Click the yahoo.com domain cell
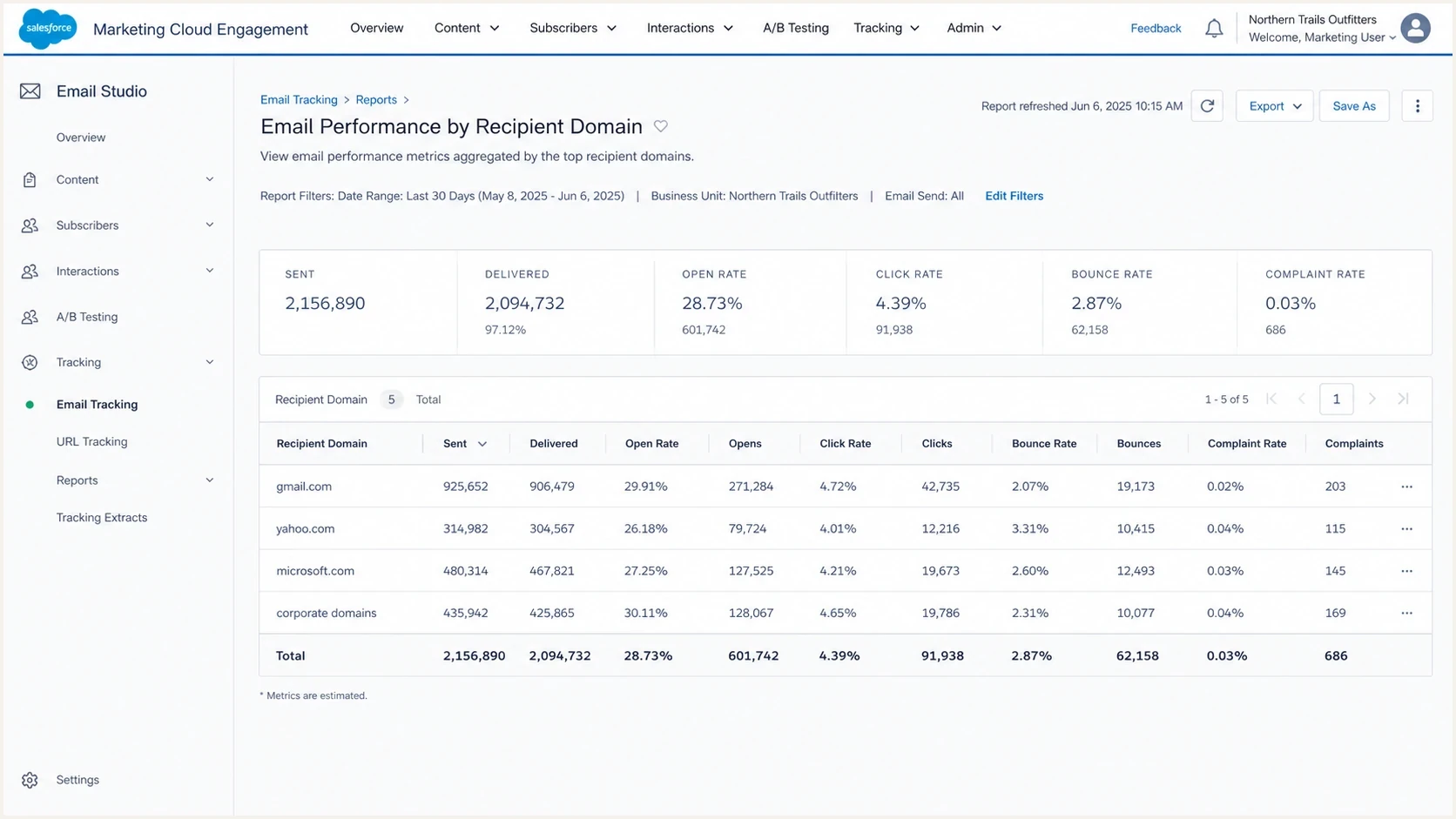This screenshot has width=1456, height=819. pos(306,529)
